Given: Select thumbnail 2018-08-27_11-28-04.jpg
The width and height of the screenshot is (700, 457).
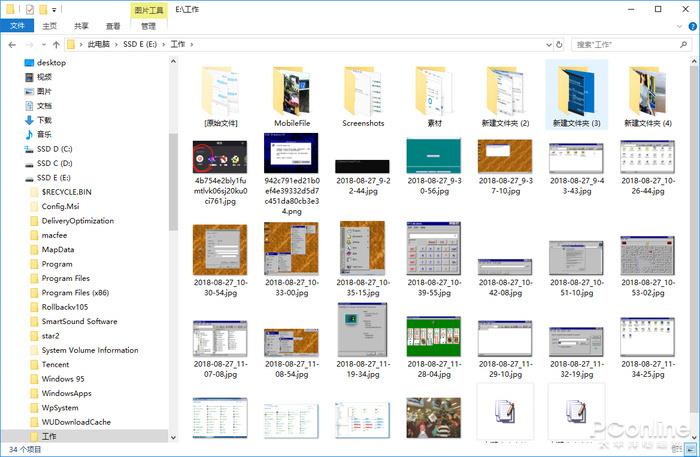Looking at the screenshot, I should (434, 343).
